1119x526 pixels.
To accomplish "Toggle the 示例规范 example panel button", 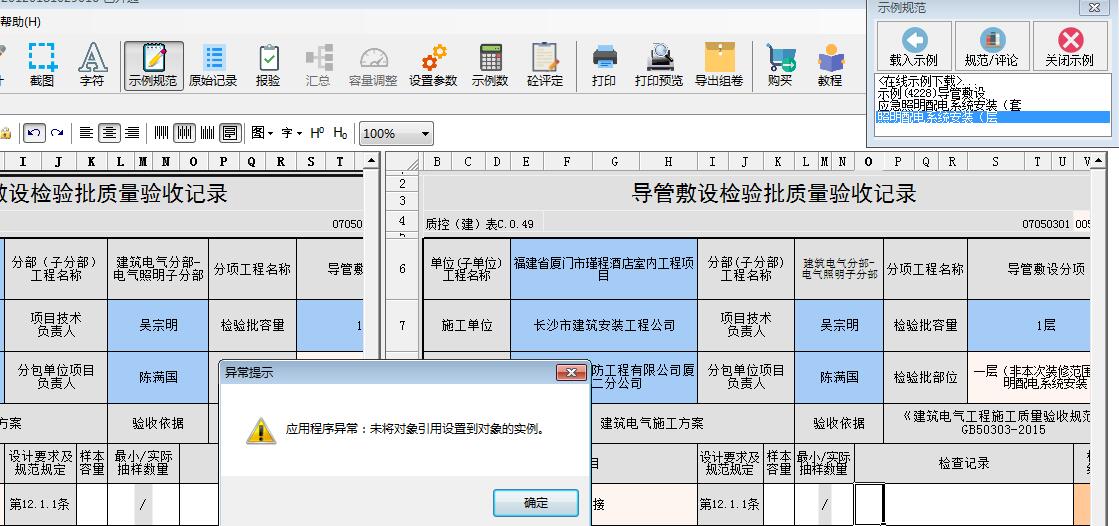I will [x=153, y=64].
